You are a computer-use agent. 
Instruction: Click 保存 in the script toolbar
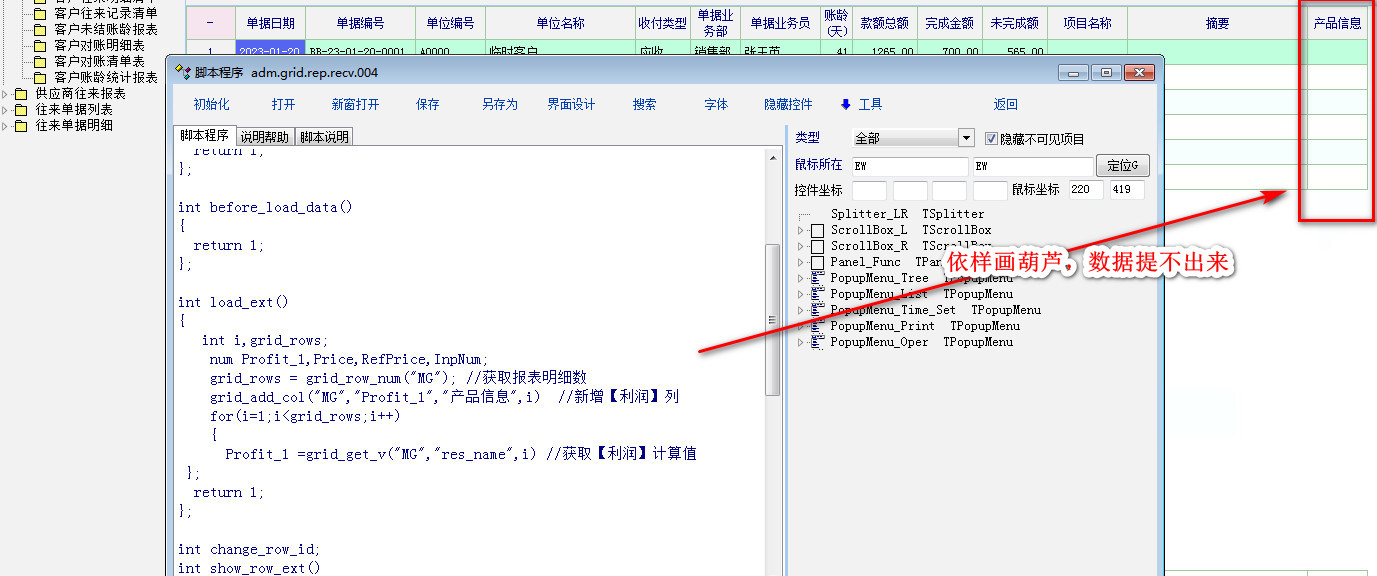tap(428, 104)
